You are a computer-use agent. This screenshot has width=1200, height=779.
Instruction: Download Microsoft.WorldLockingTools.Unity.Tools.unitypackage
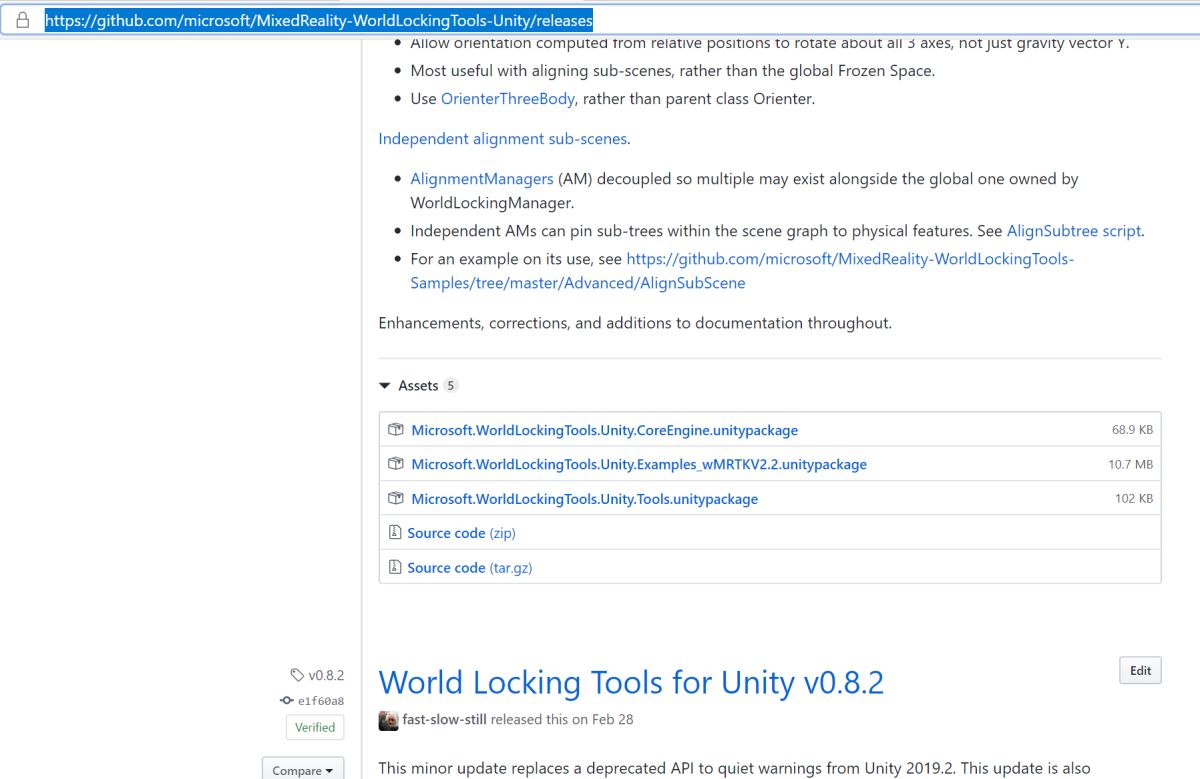point(584,499)
